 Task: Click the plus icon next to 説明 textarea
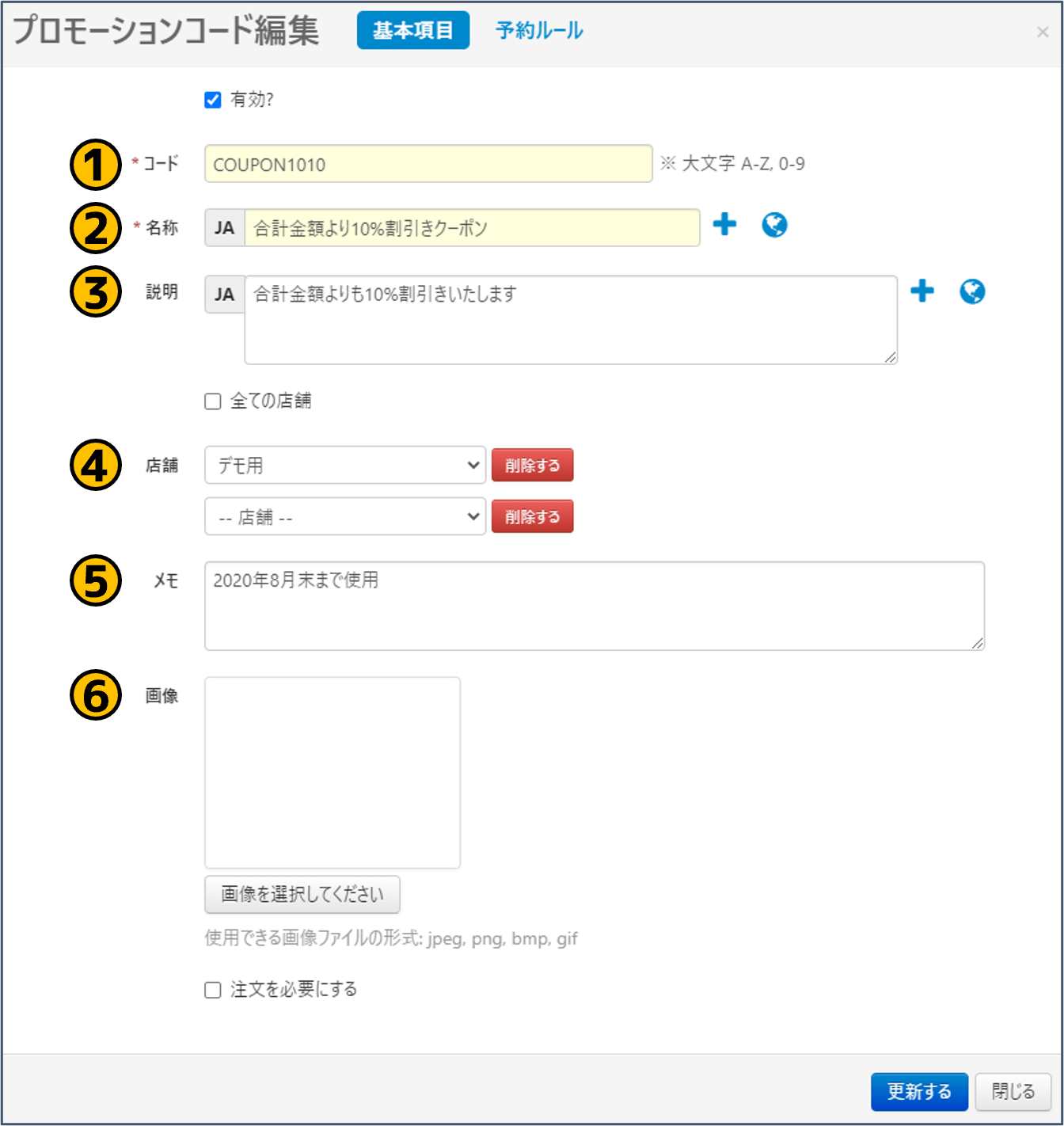[x=922, y=291]
